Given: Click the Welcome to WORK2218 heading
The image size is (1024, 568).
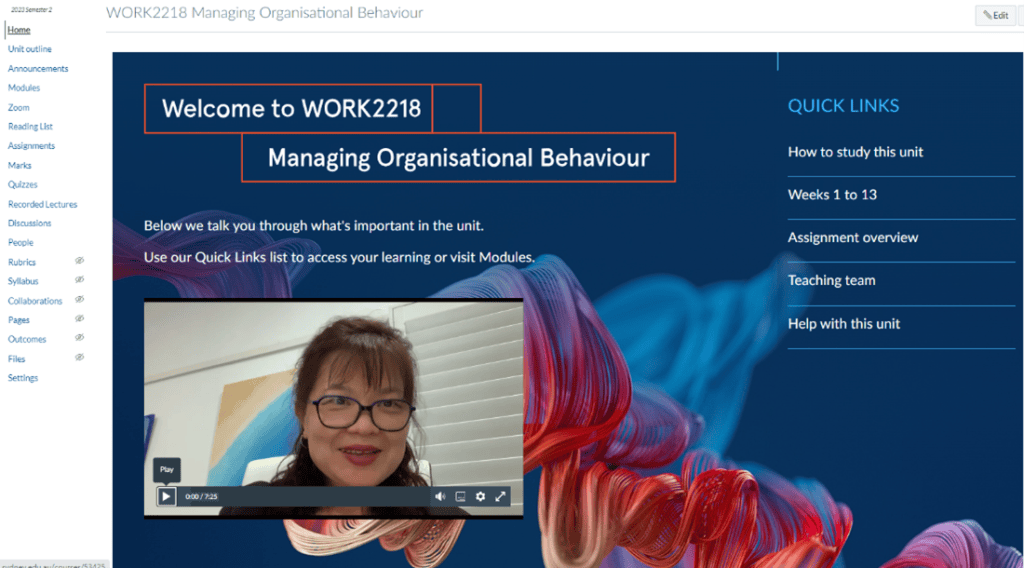Looking at the screenshot, I should (291, 108).
